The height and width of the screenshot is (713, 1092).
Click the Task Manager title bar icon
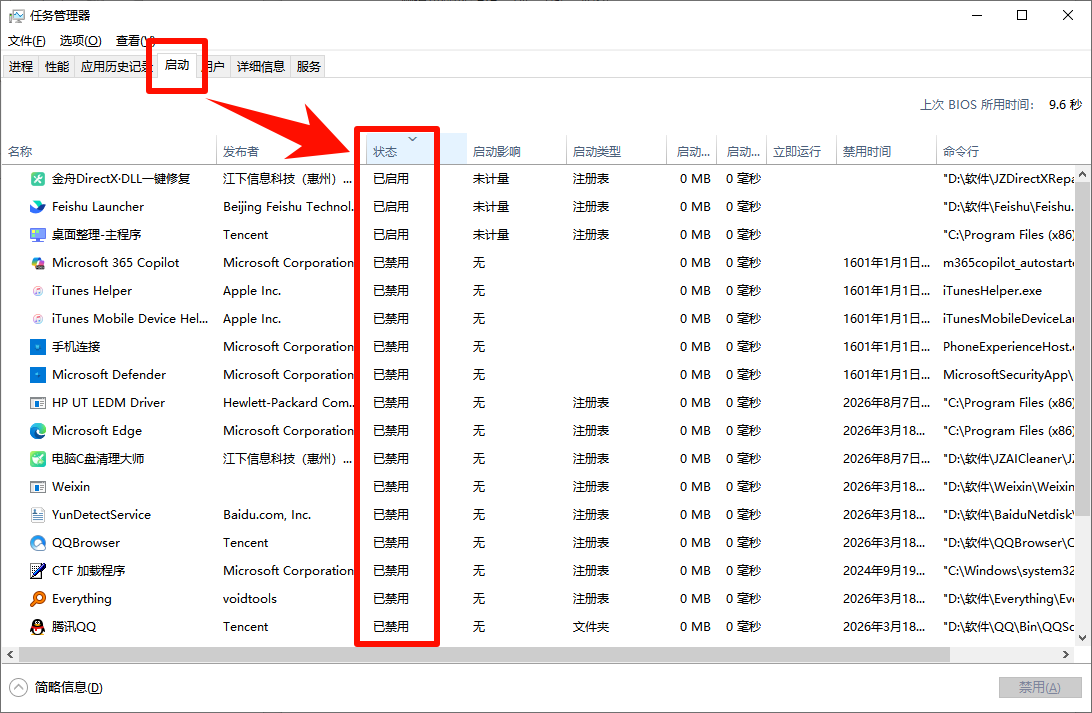click(16, 15)
